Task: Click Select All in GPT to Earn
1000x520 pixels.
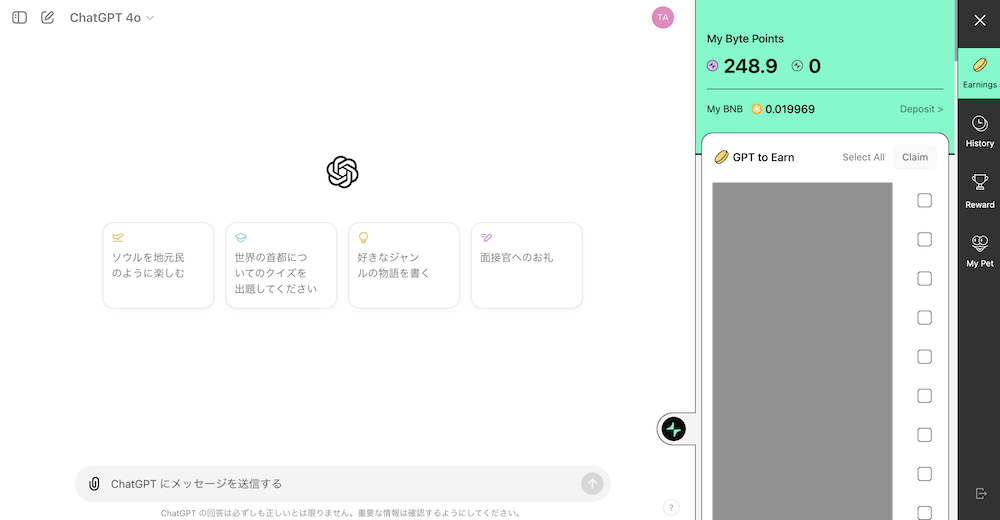Action: (863, 157)
